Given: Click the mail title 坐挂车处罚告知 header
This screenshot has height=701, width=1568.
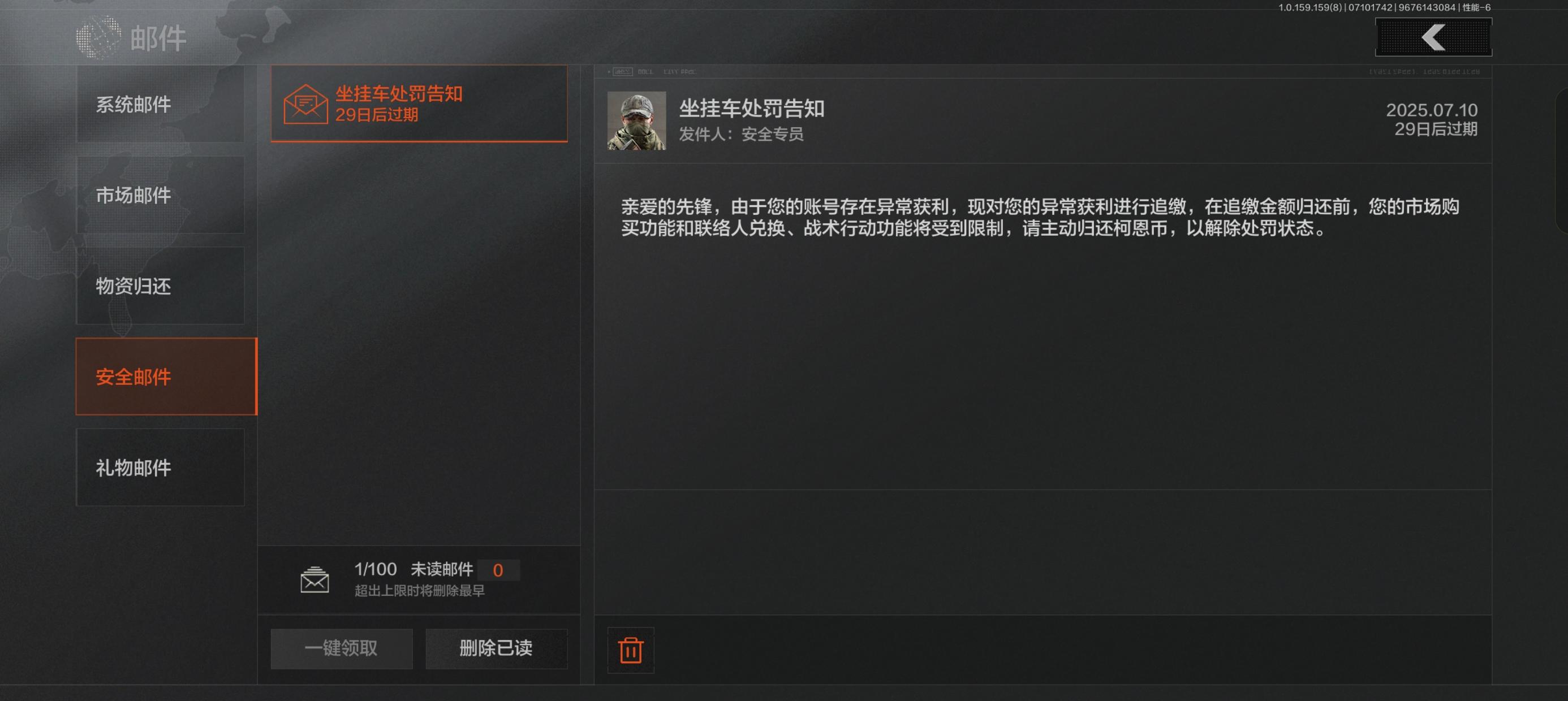Looking at the screenshot, I should (x=752, y=109).
